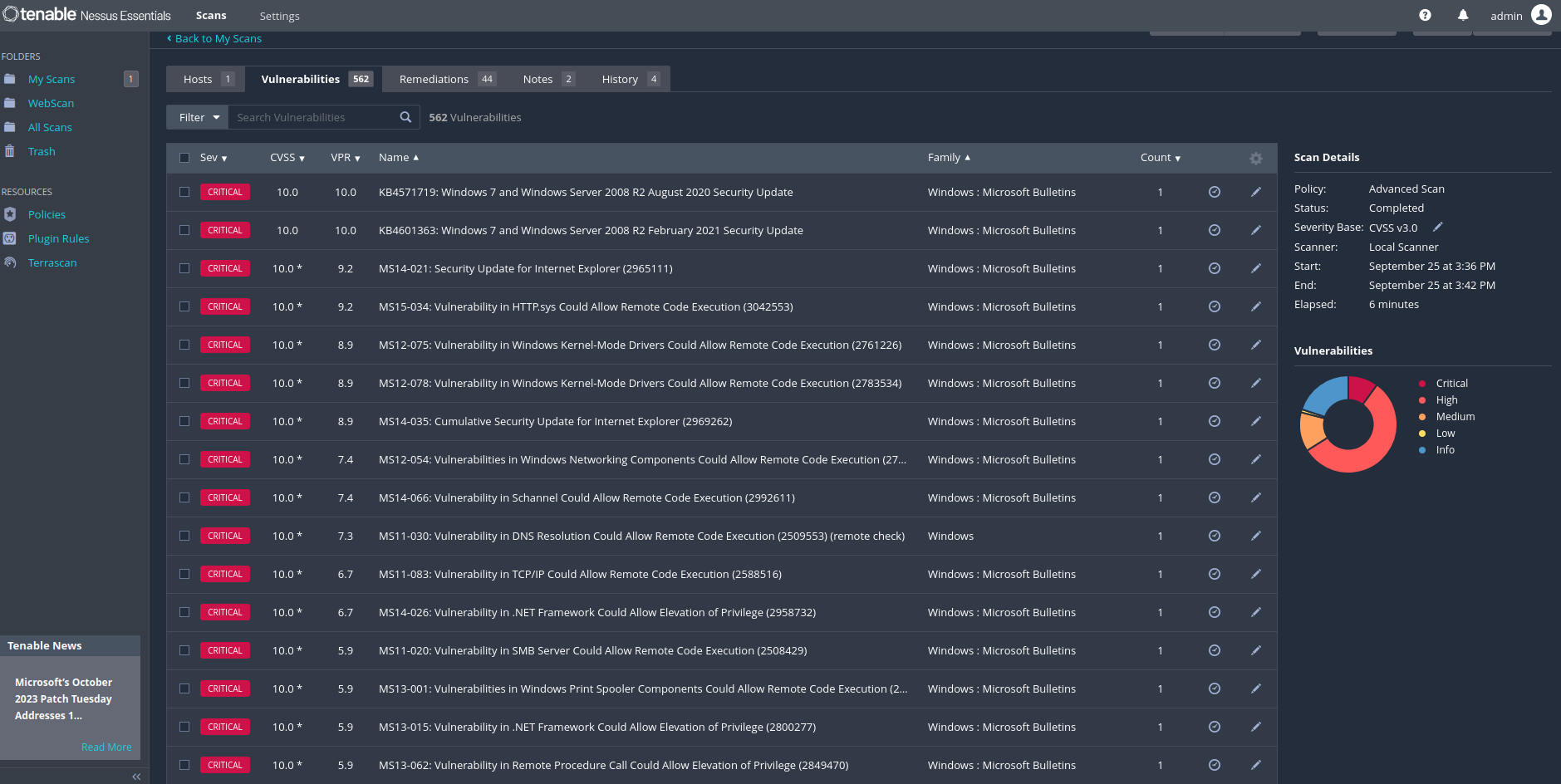
Task: Open Plugin Rules in the sidebar
Action: pyautogui.click(x=58, y=238)
